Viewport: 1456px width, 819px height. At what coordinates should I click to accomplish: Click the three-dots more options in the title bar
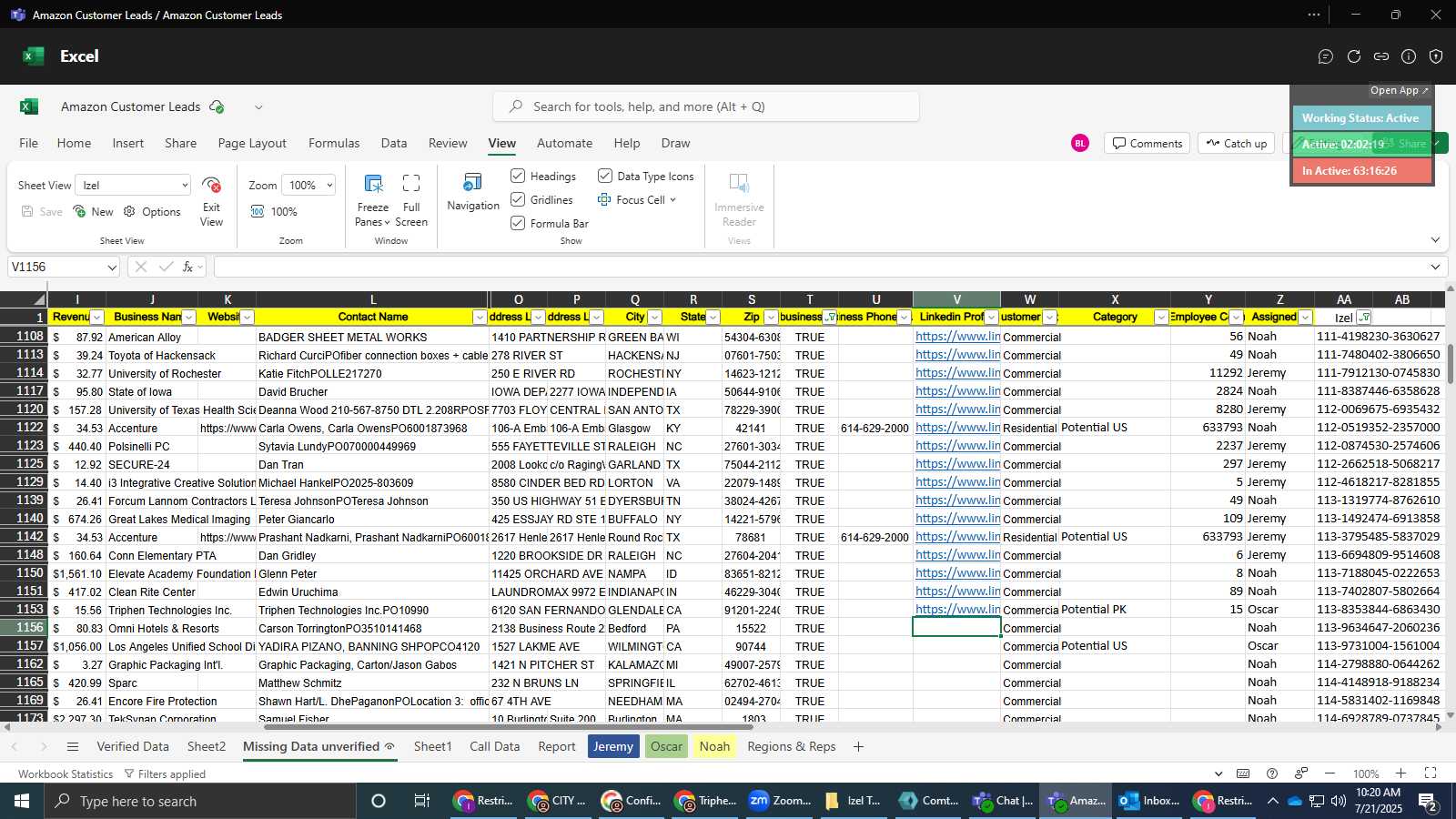(x=1314, y=15)
